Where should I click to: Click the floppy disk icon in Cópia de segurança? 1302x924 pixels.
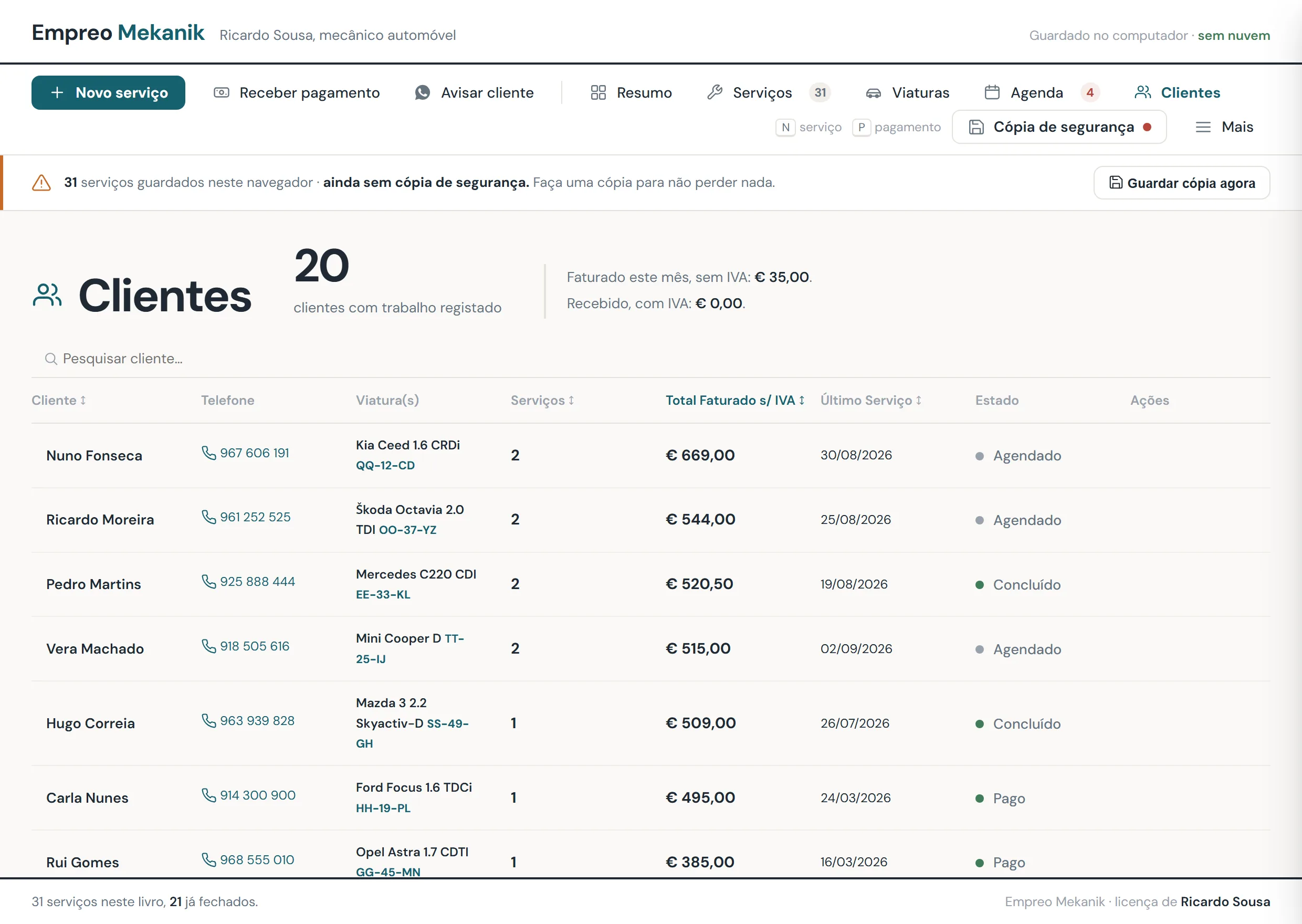976,127
